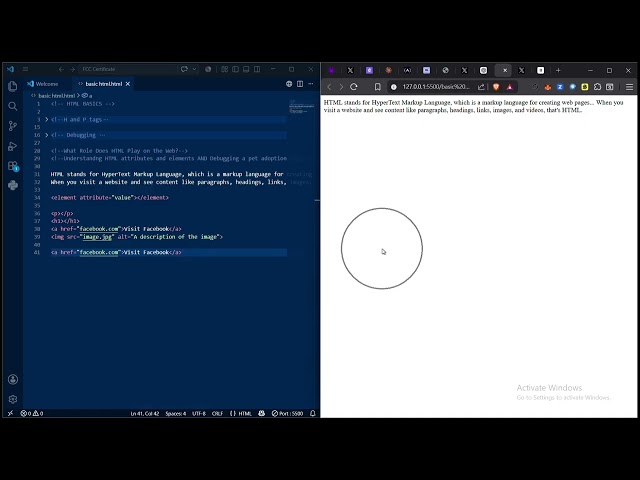The width and height of the screenshot is (640, 480).
Task: Open the Customize Layout control
Action: [224, 69]
